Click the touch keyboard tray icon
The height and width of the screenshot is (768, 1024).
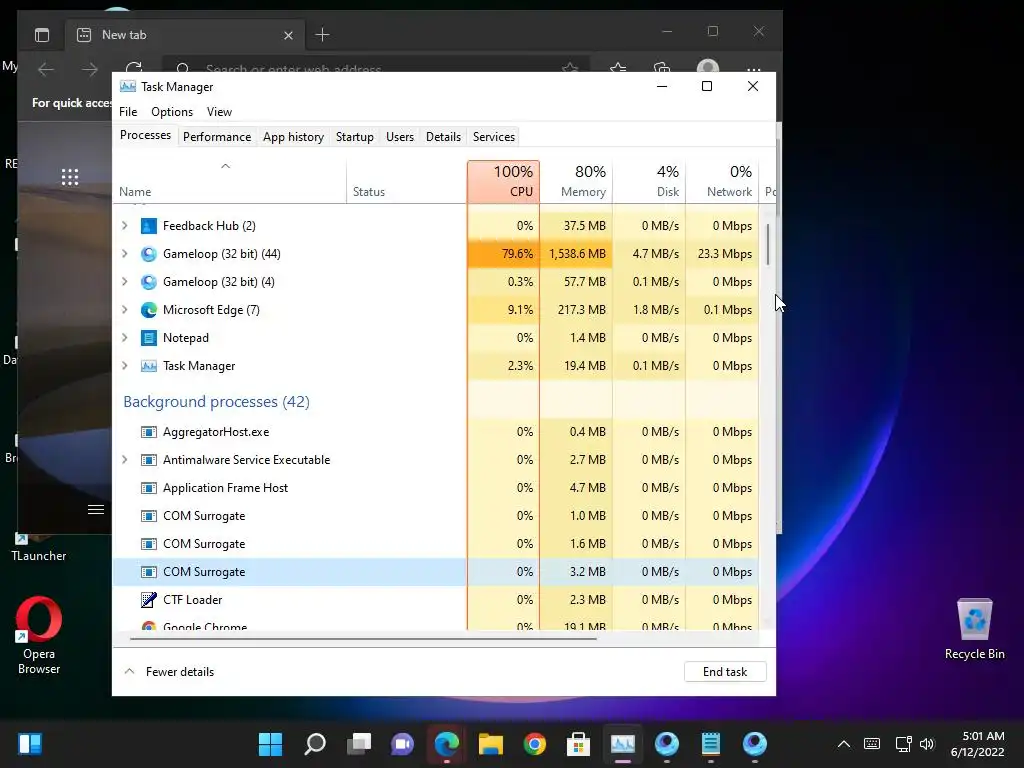coord(872,744)
